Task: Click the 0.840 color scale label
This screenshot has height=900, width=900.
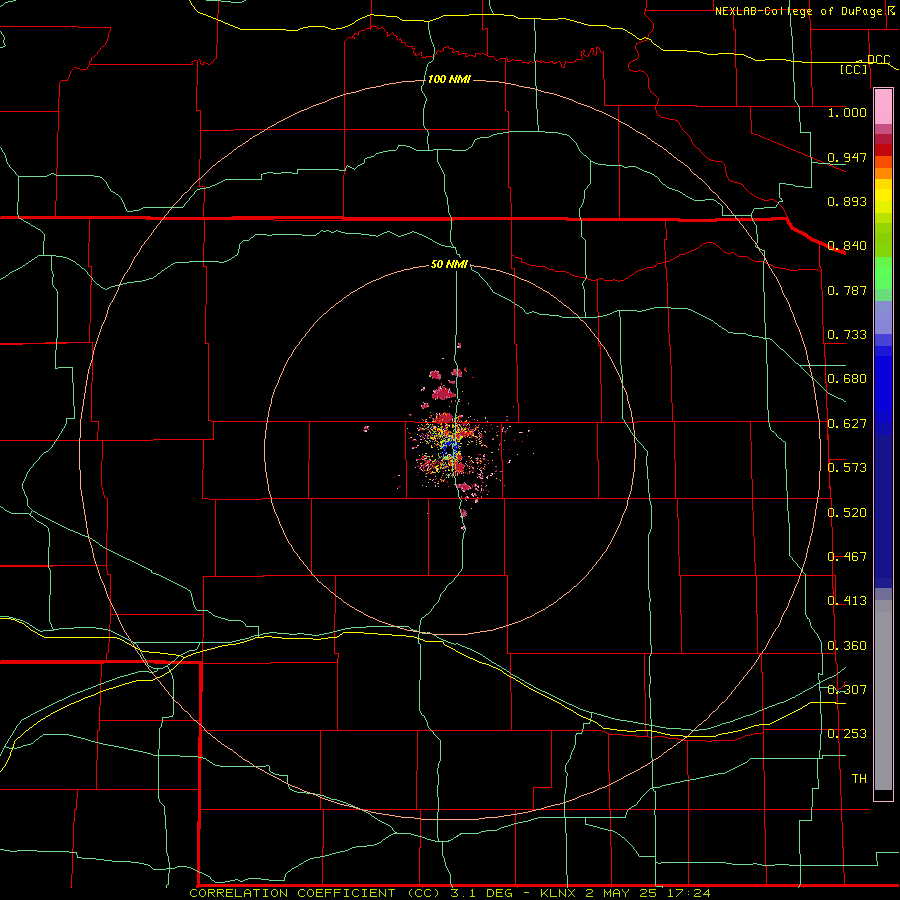Action: 847,246
